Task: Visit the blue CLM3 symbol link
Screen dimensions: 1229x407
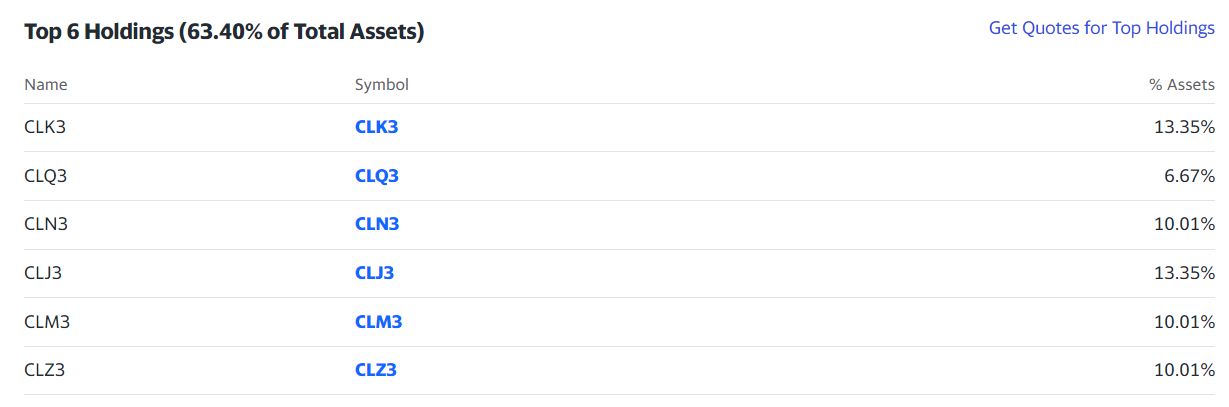Action: 378,322
